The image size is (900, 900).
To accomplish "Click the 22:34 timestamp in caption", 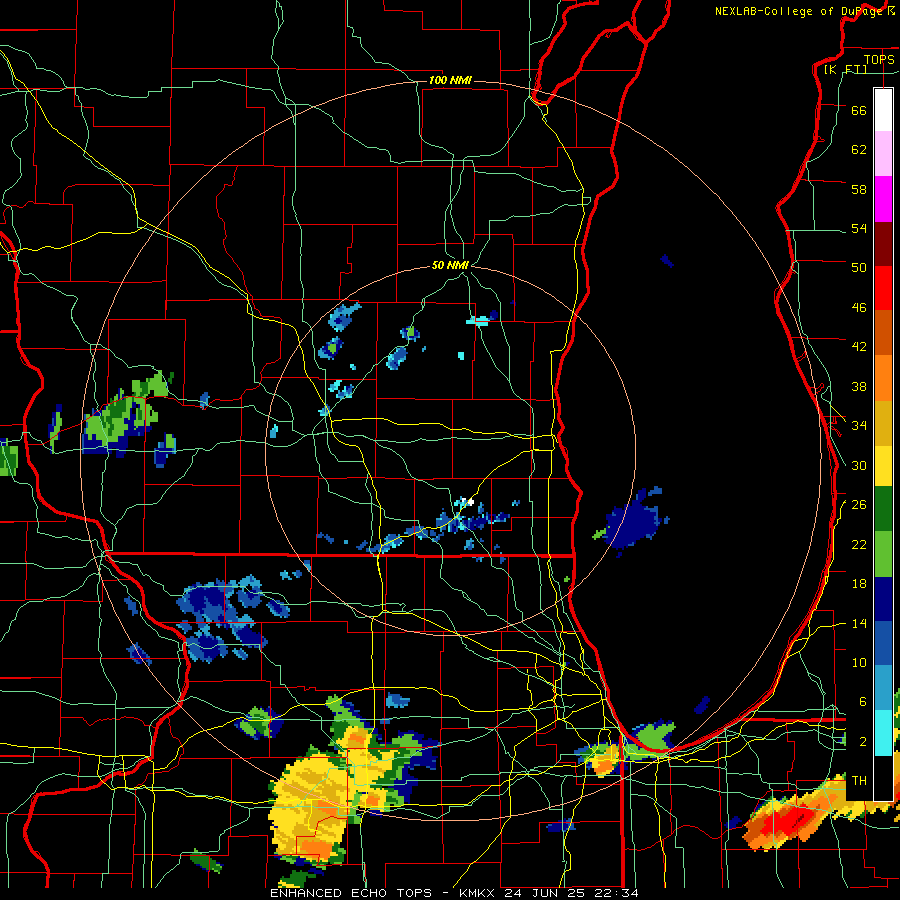I will (x=616, y=893).
